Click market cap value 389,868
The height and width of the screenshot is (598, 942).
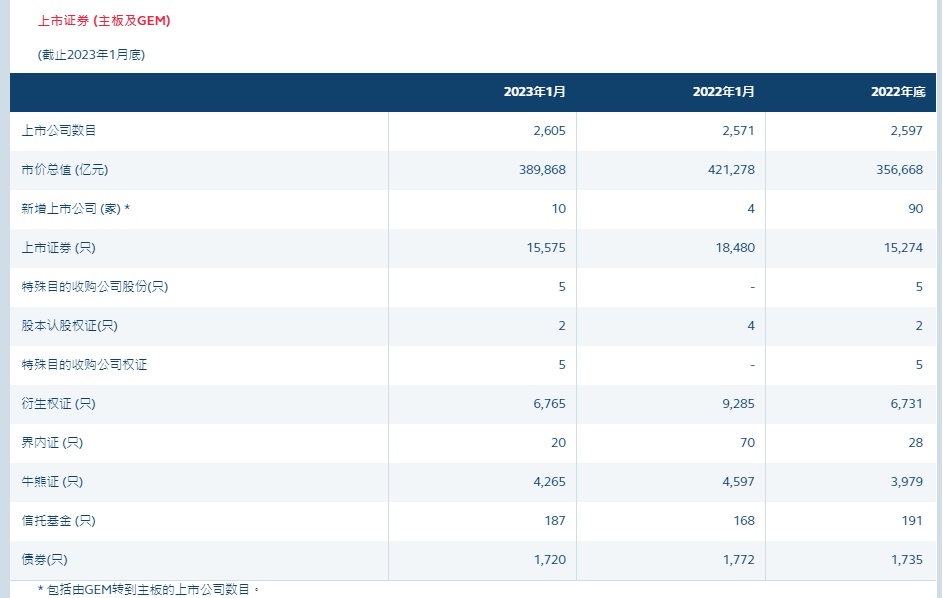pyautogui.click(x=542, y=169)
